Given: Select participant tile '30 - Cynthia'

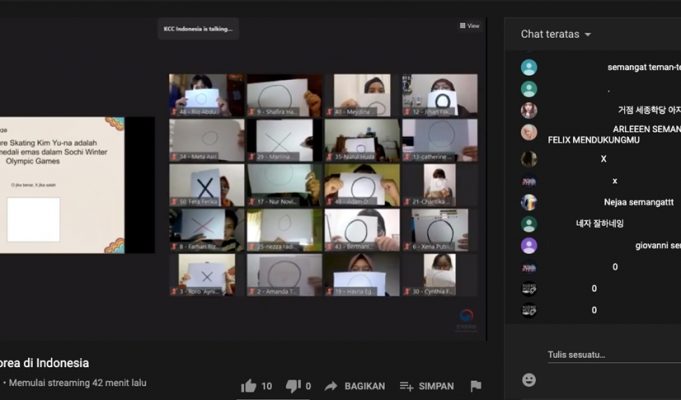Looking at the screenshot, I should pos(440,275).
